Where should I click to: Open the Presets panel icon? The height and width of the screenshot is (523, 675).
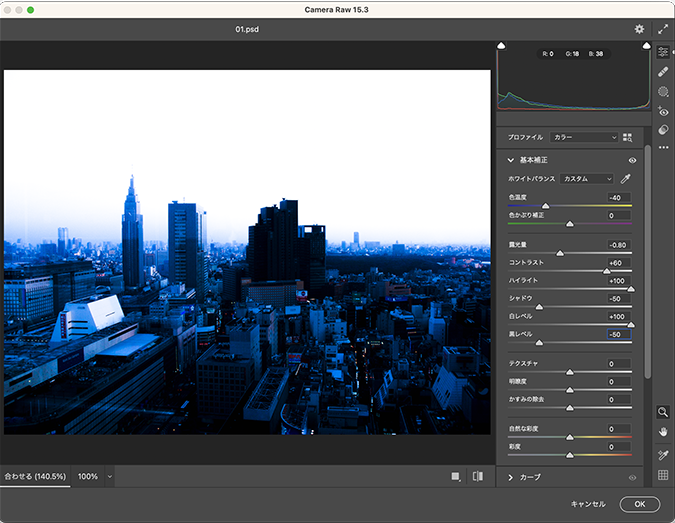(x=663, y=130)
